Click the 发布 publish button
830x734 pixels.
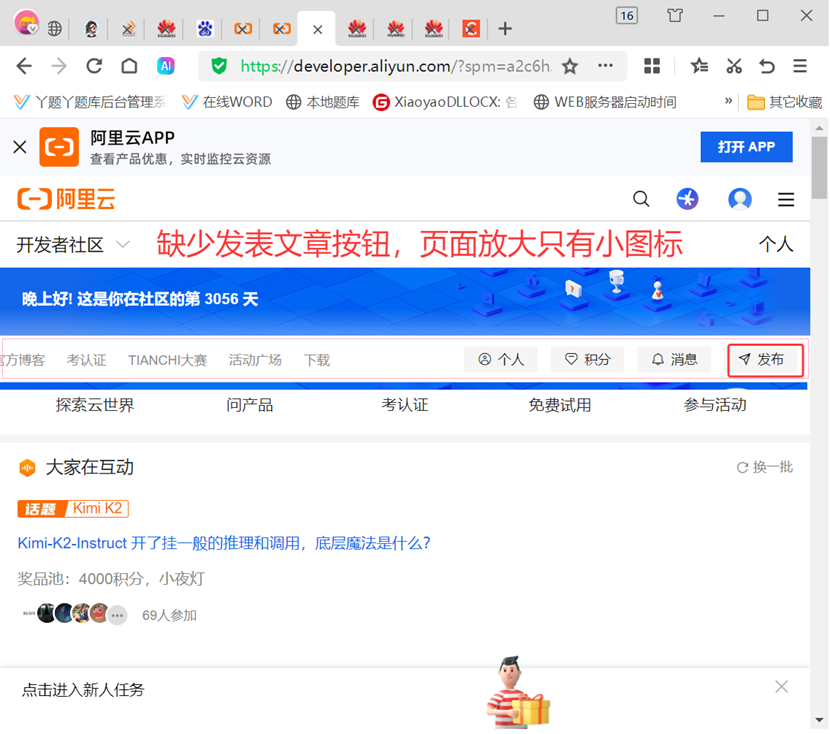(765, 360)
